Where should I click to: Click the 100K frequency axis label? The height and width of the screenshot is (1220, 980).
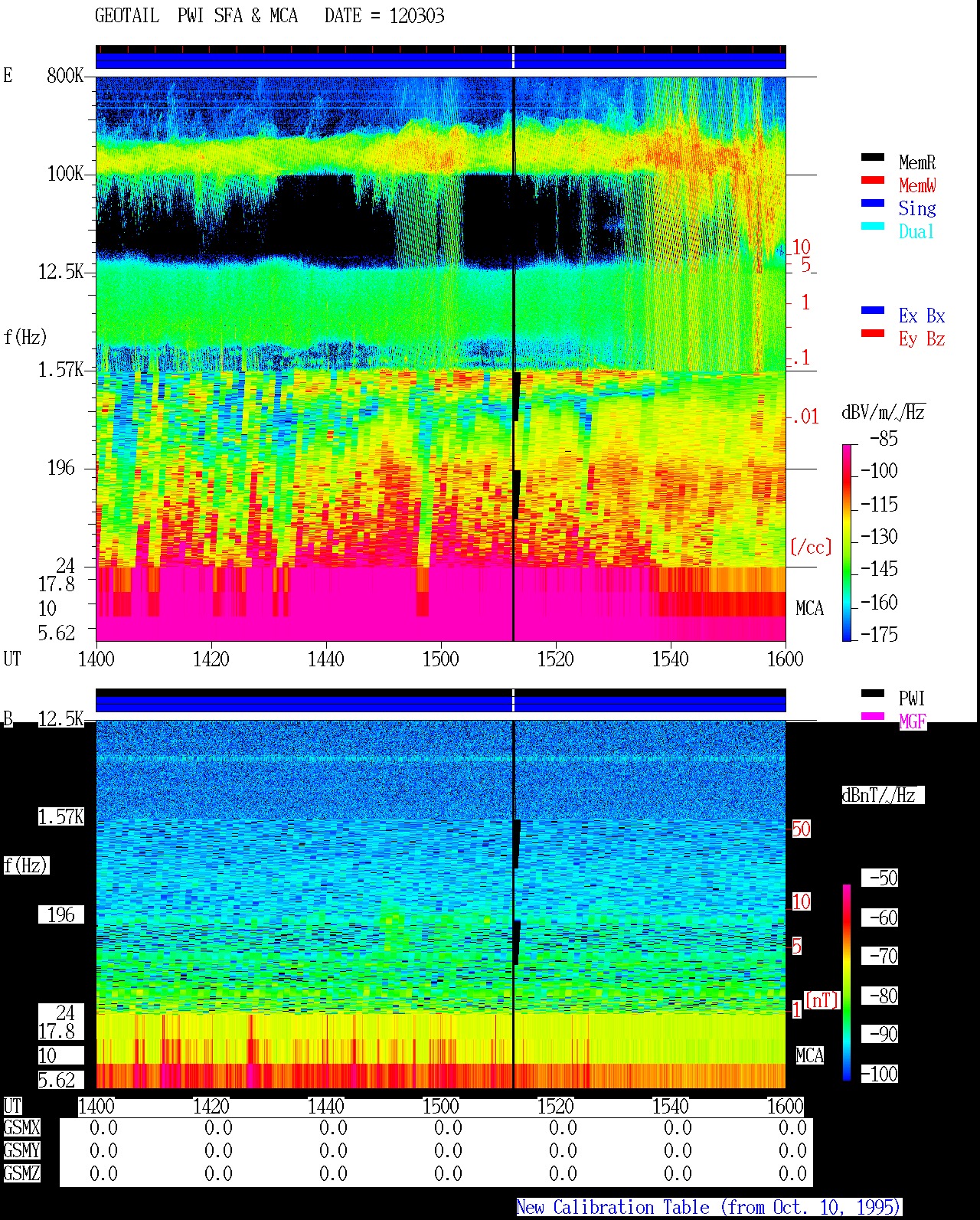click(x=65, y=173)
